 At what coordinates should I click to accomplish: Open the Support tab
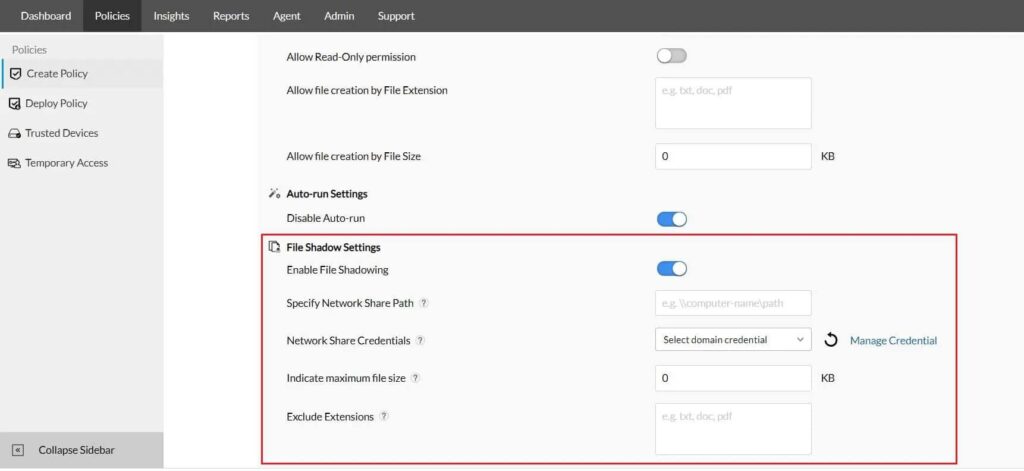(396, 16)
